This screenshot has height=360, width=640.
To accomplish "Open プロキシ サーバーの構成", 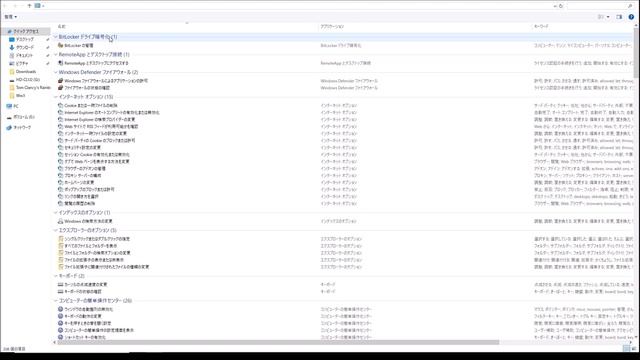I will (82, 176).
